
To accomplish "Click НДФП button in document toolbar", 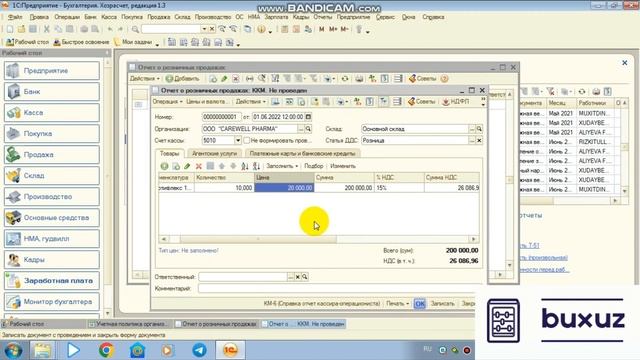I will tap(456, 102).
